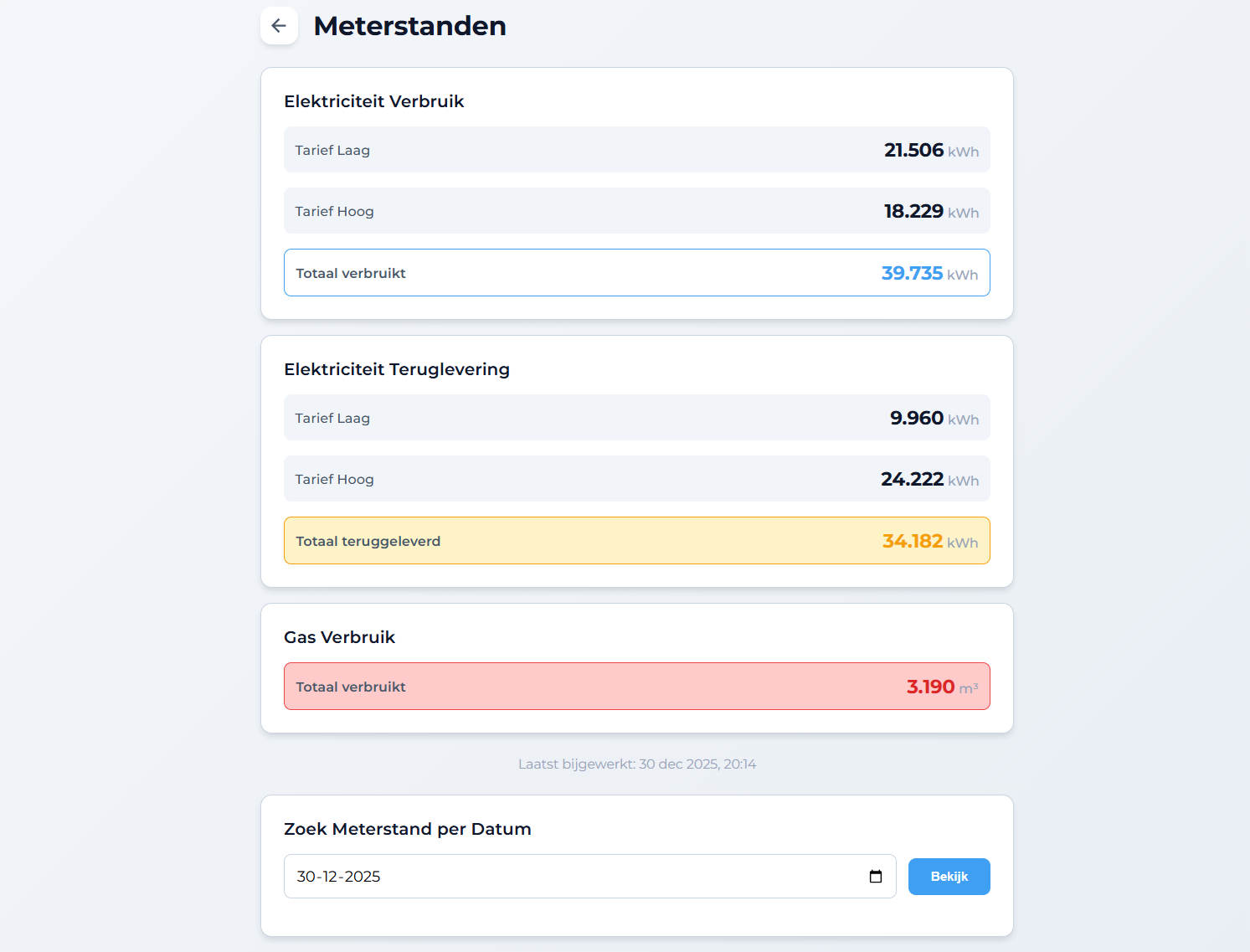Click the Elektriciteit Verbruik section header
The image size is (1250, 952).
(374, 101)
